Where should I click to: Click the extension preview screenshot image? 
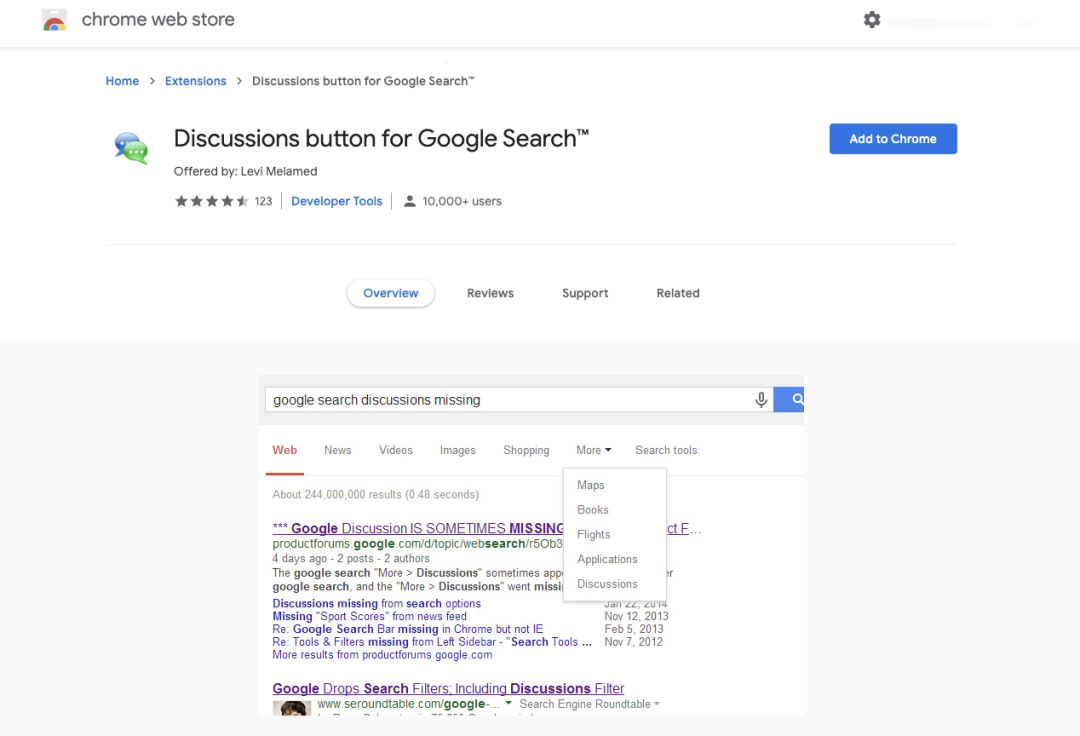click(531, 545)
